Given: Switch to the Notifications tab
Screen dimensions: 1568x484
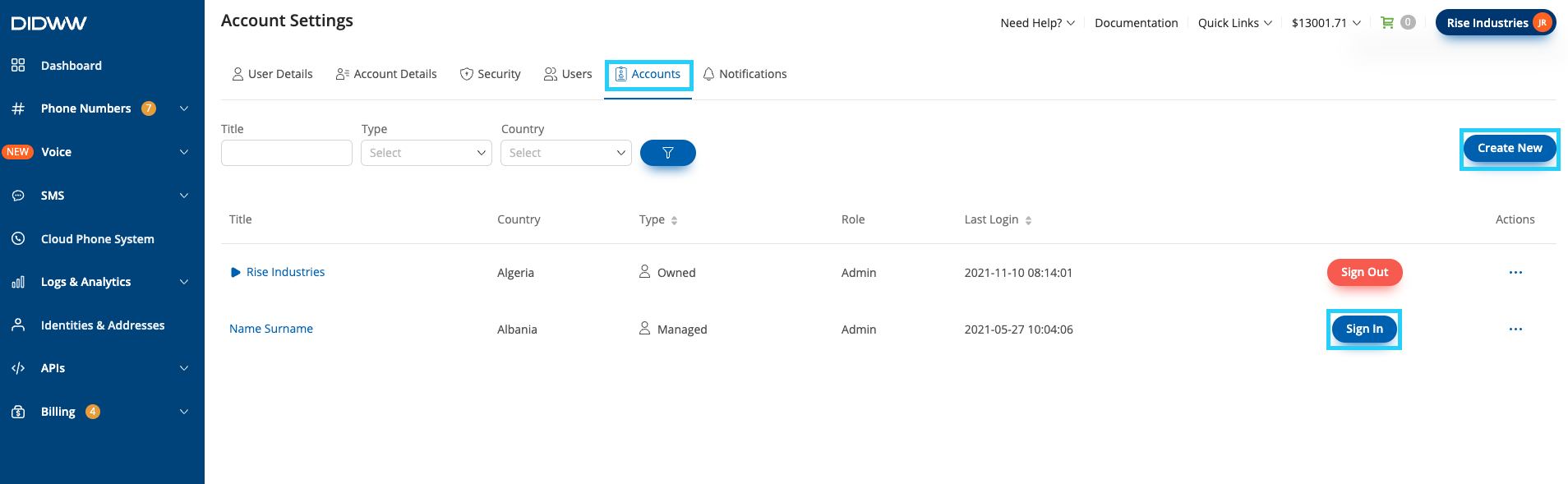Looking at the screenshot, I should click(745, 74).
